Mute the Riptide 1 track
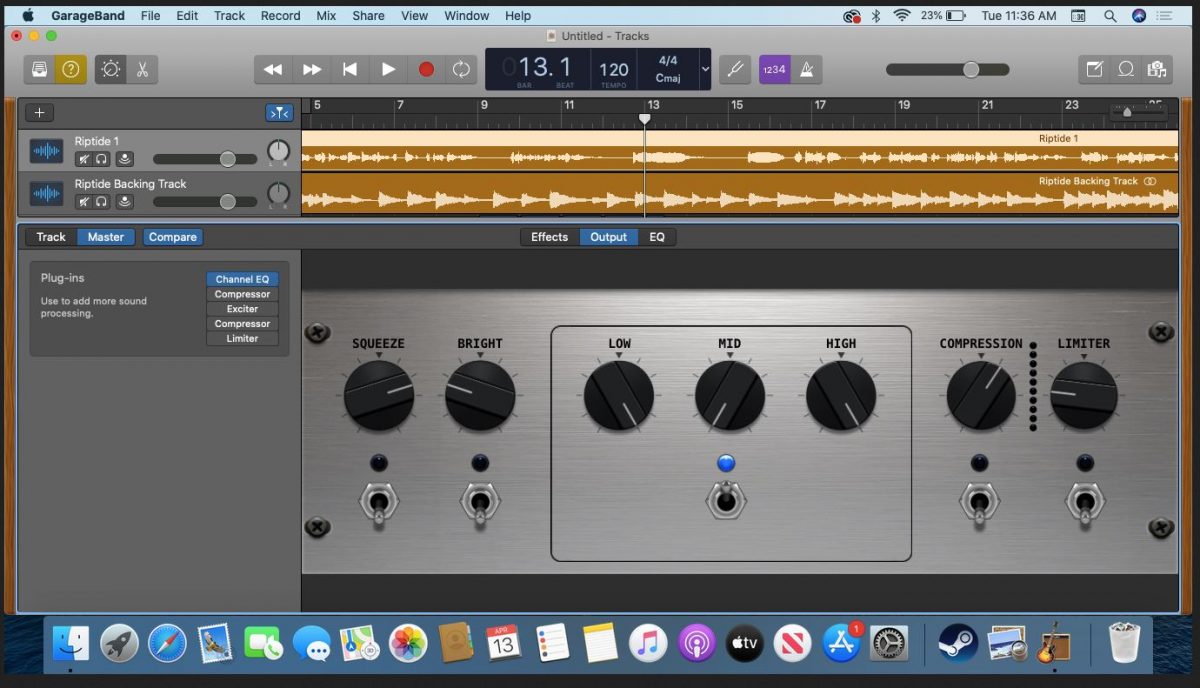Viewport: 1200px width, 688px height. 84,159
